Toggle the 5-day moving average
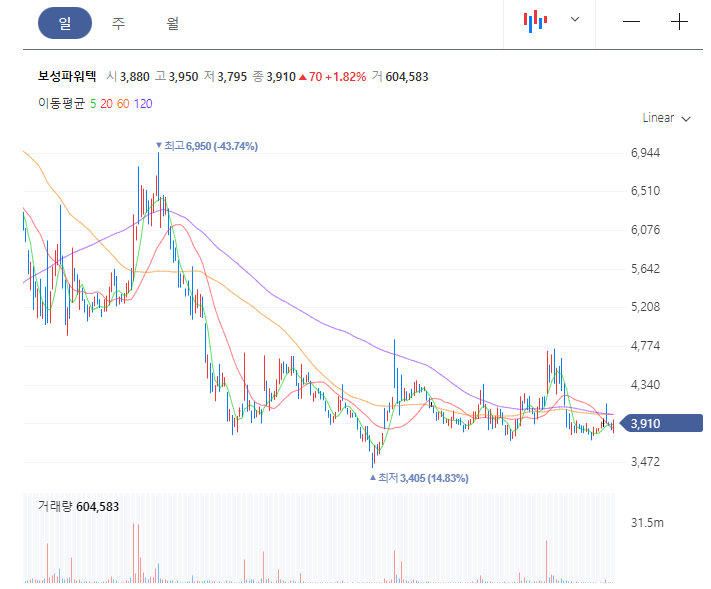 pyautogui.click(x=93, y=104)
